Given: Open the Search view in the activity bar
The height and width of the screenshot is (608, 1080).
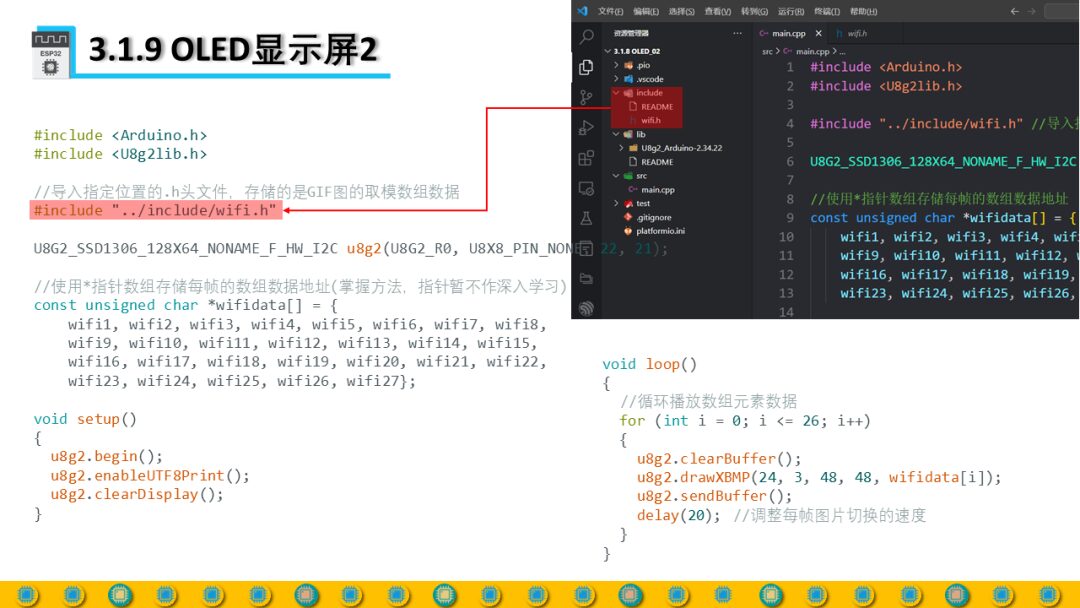Looking at the screenshot, I should coord(586,36).
